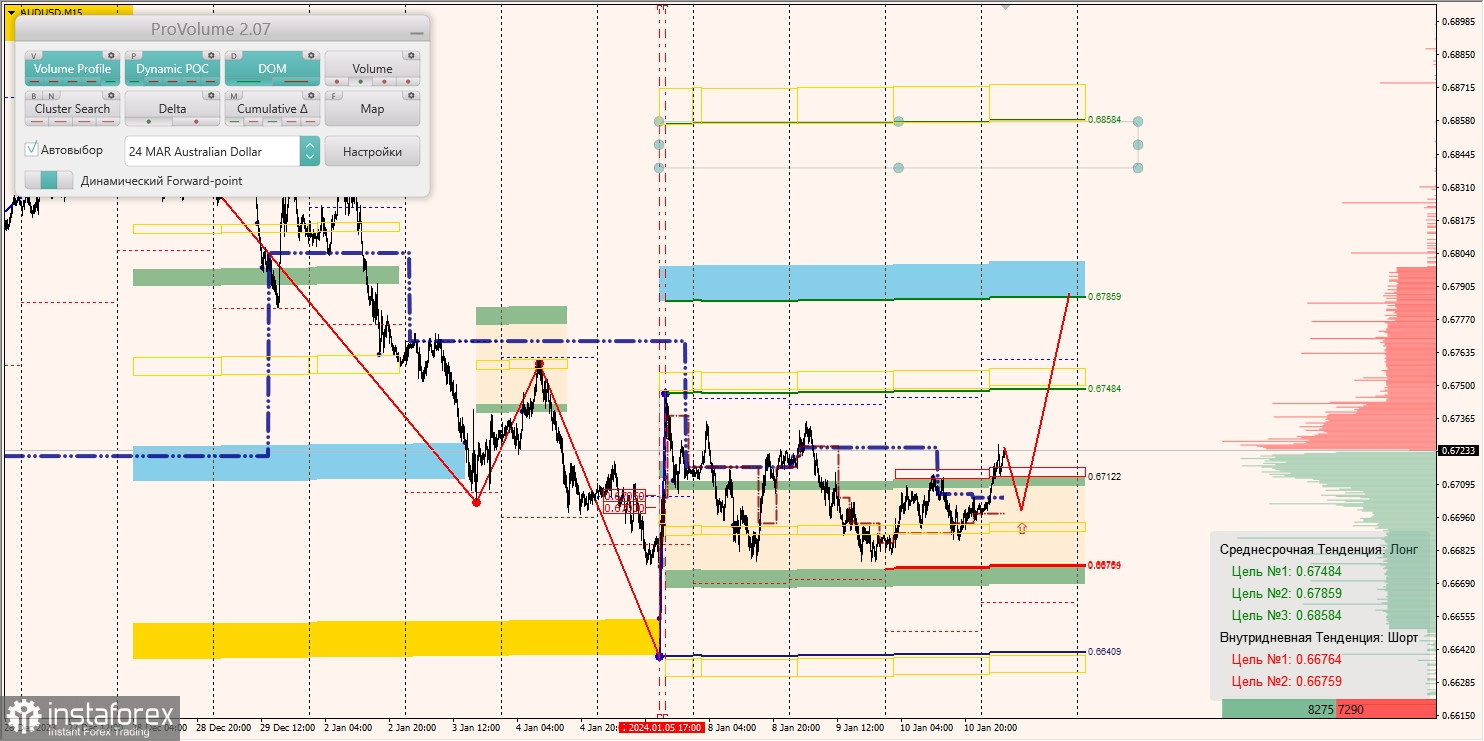
Task: Enable the Cumulative Δ indicator
Action: point(272,109)
